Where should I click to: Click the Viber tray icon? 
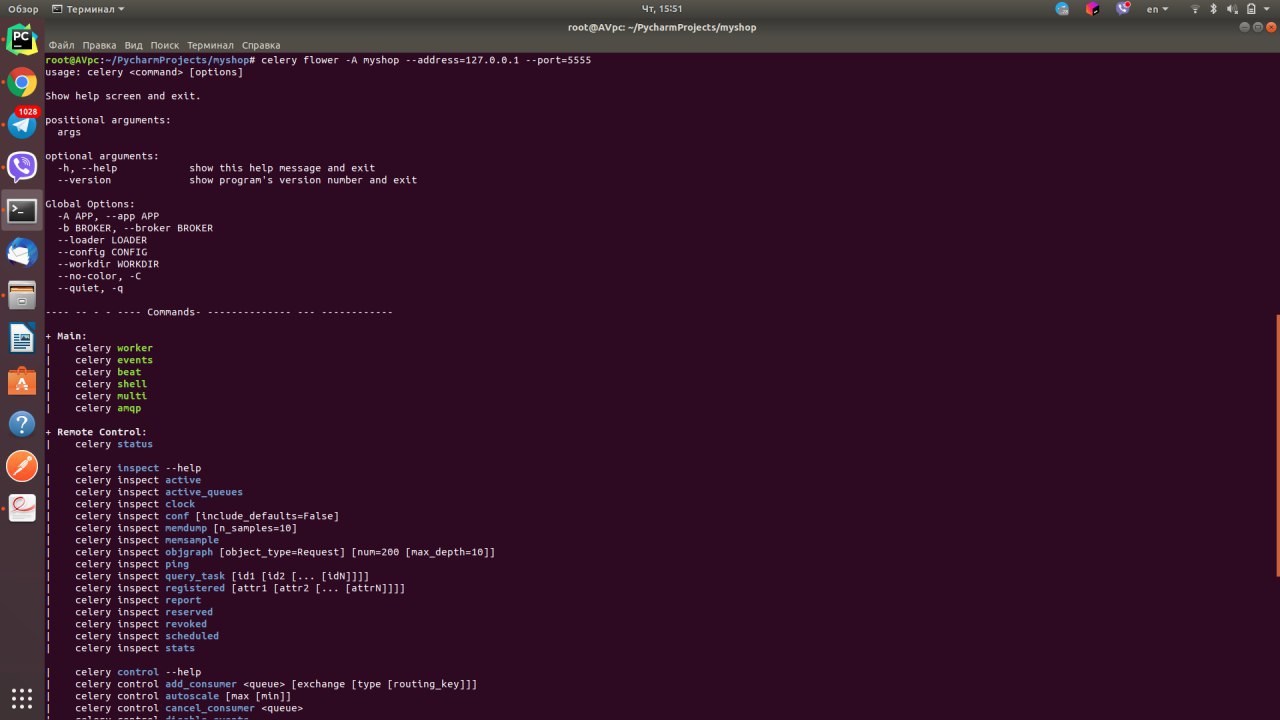click(1123, 8)
